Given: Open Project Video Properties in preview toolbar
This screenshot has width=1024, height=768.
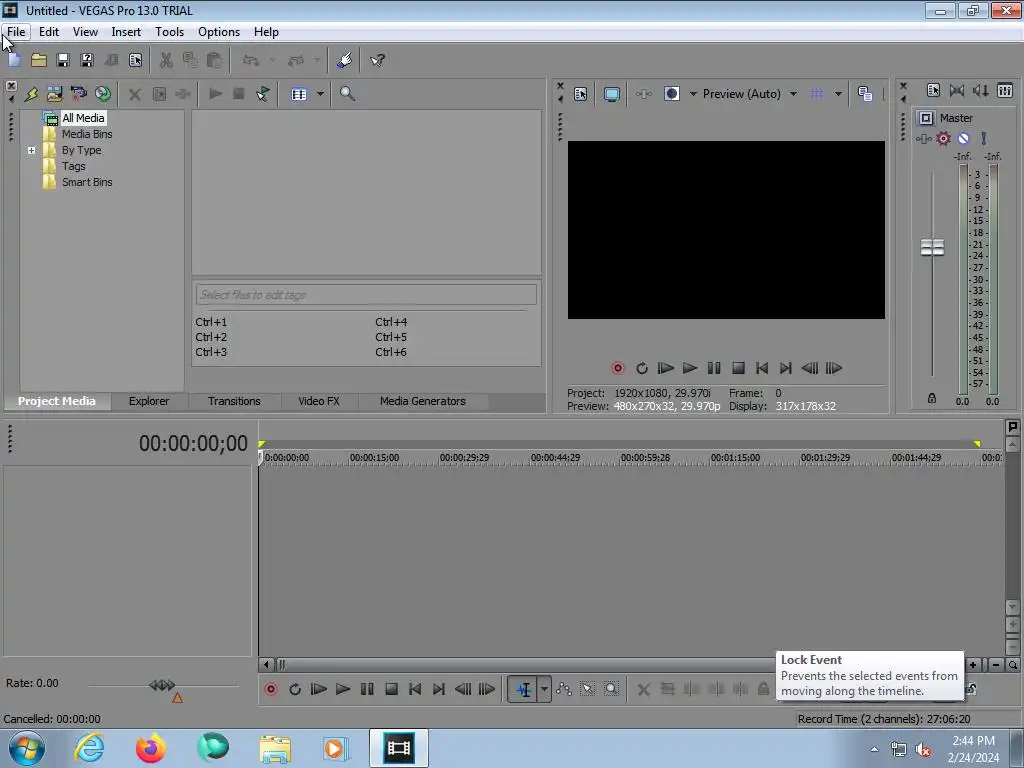Looking at the screenshot, I should click(581, 94).
